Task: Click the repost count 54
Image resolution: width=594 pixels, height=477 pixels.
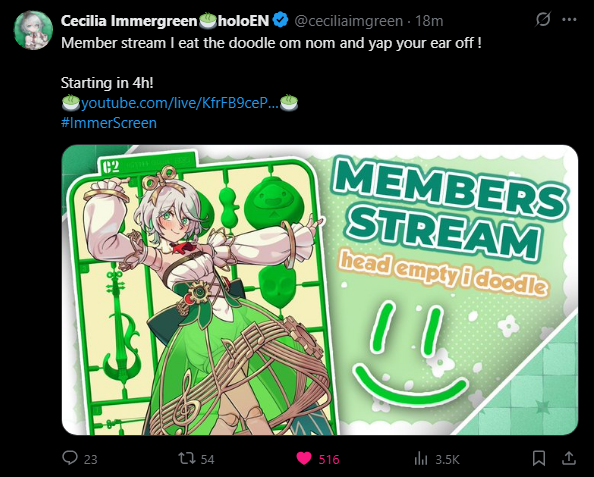Action: pos(207,460)
